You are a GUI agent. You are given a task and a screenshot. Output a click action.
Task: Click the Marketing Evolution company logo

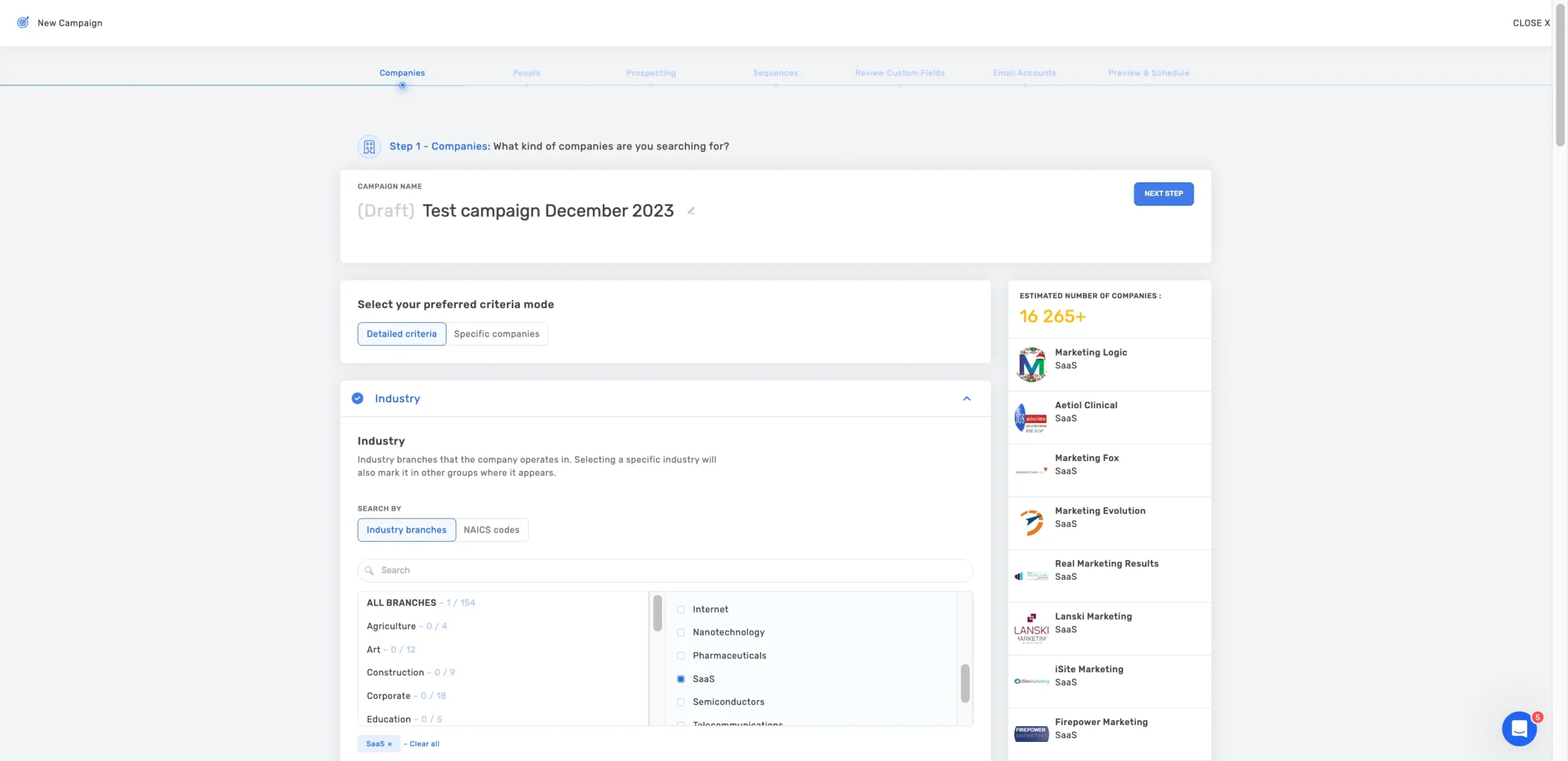1031,523
